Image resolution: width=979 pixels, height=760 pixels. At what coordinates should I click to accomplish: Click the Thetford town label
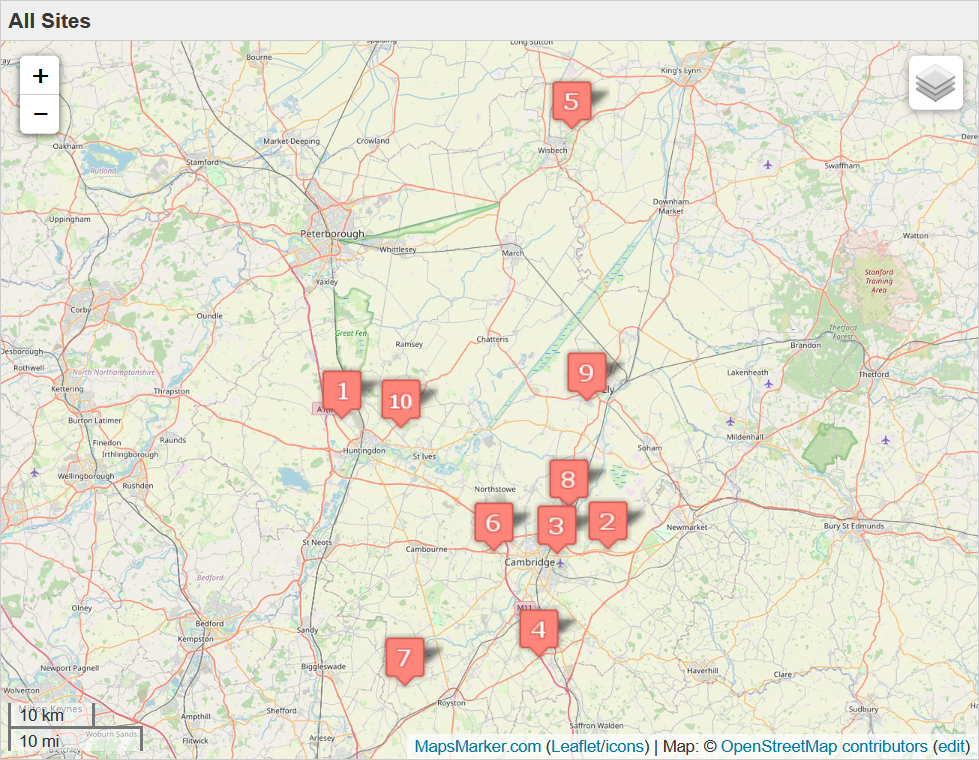click(x=873, y=375)
